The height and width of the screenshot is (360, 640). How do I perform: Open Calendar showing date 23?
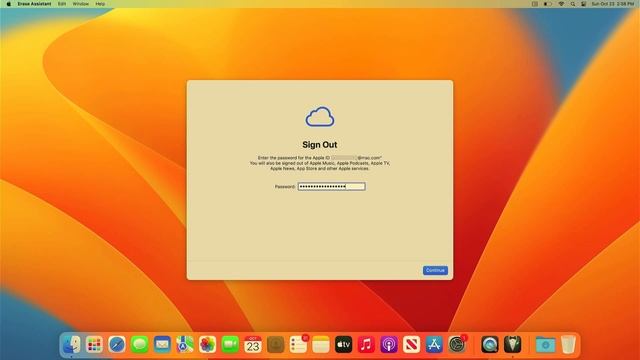click(253, 344)
